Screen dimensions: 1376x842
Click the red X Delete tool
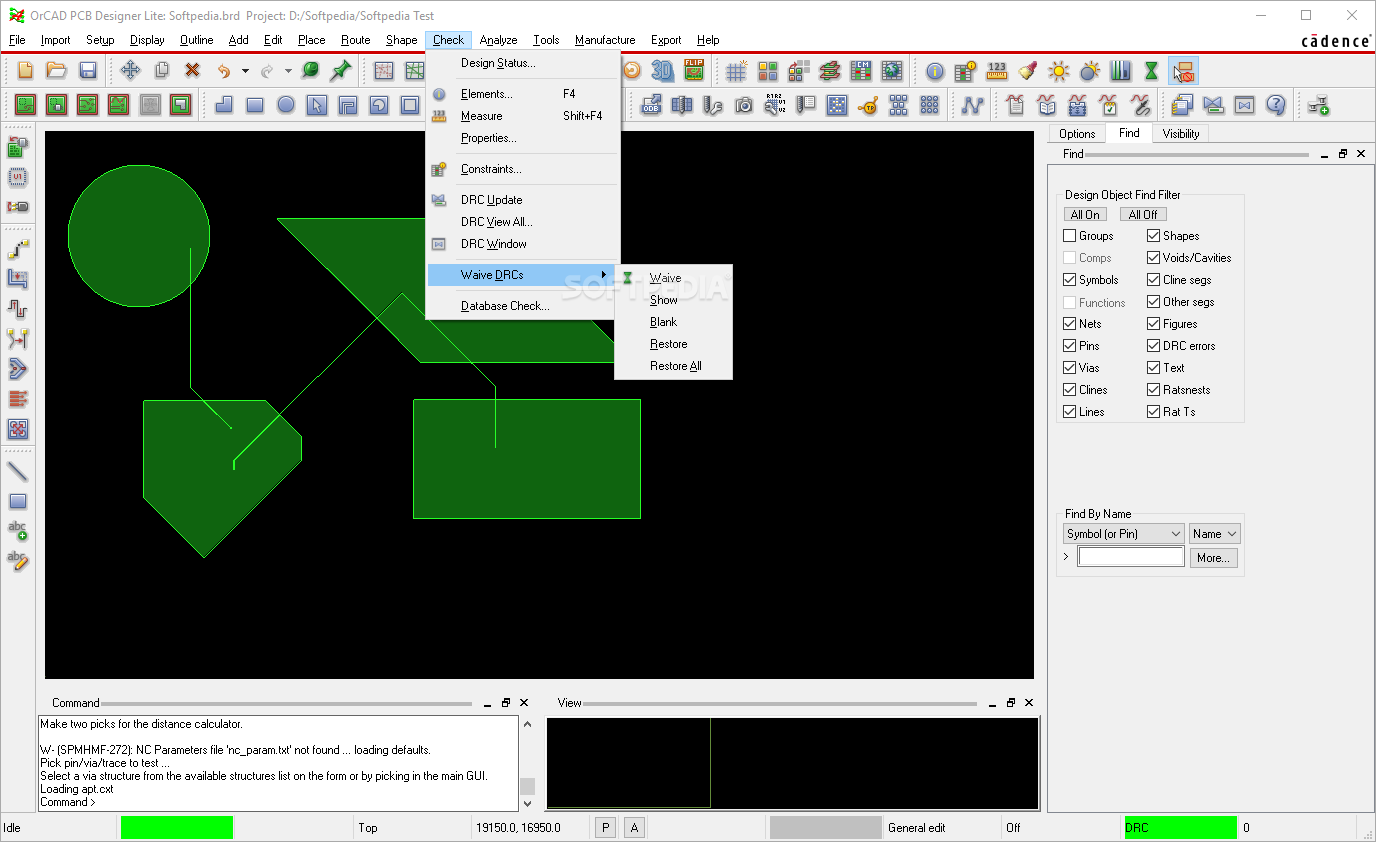point(192,70)
